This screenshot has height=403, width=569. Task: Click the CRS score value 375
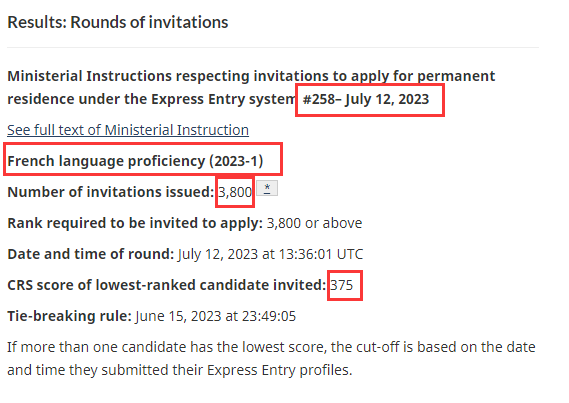341,285
